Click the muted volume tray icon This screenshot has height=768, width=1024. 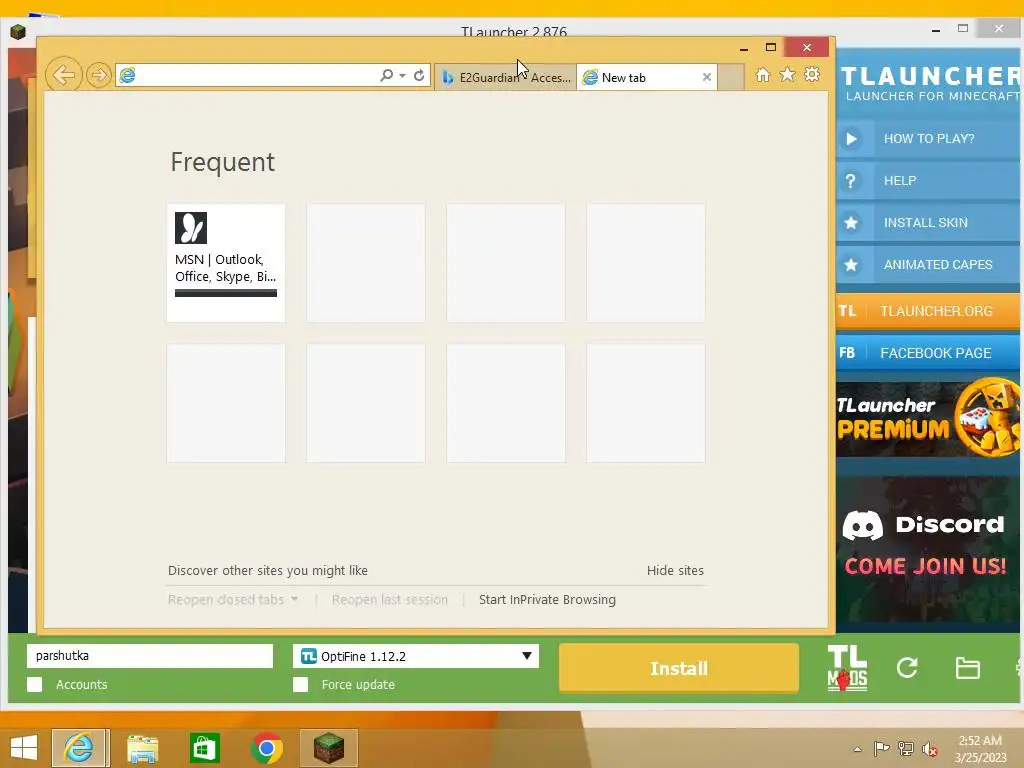pos(930,749)
